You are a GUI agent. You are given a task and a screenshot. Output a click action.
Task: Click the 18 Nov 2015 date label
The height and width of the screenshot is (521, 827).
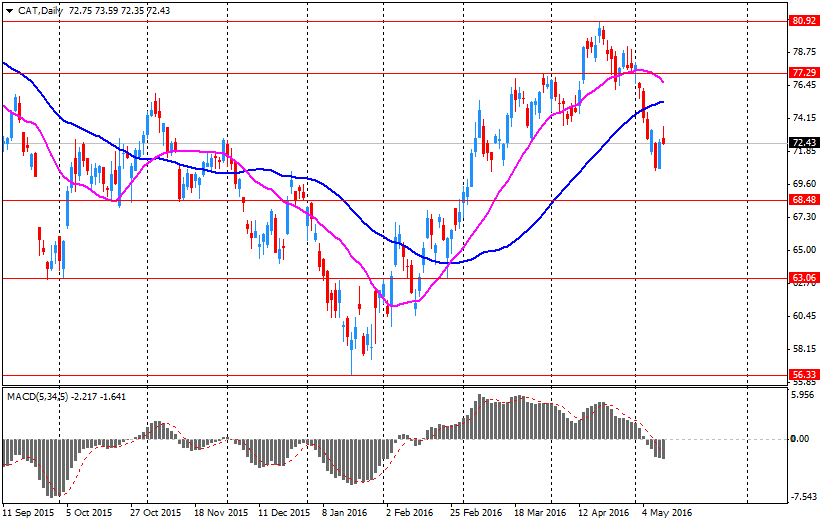click(x=222, y=513)
